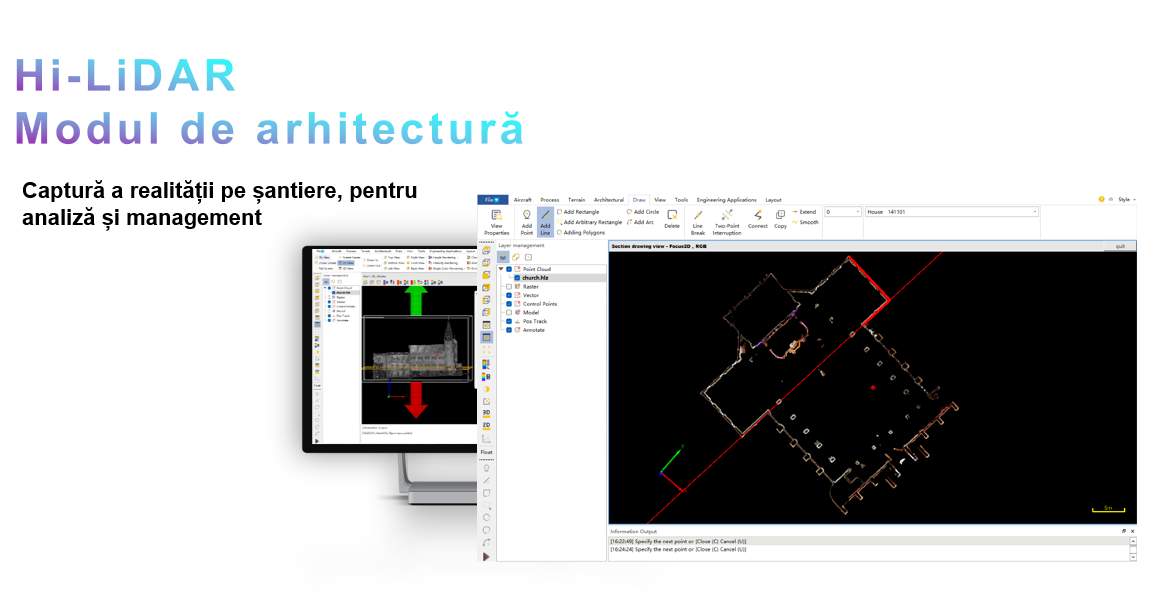Click the yellow help icon beside Style
1166x615 pixels.
pos(1101,199)
